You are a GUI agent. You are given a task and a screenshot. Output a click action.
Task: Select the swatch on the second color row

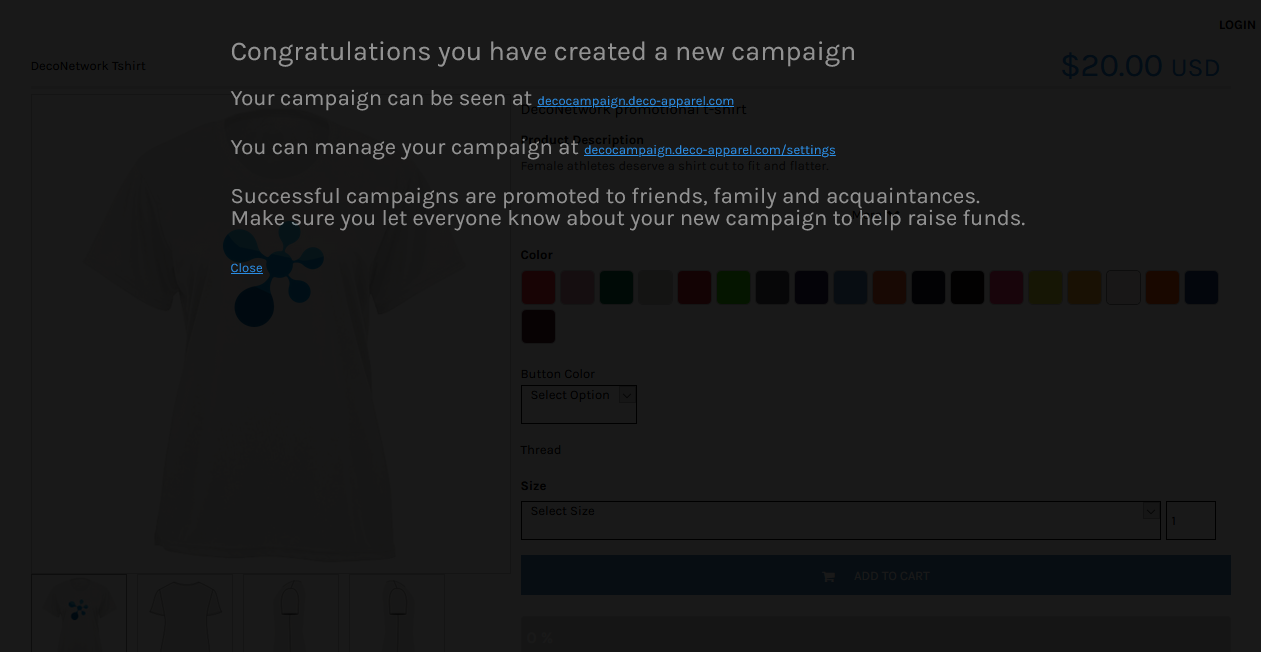tap(538, 326)
